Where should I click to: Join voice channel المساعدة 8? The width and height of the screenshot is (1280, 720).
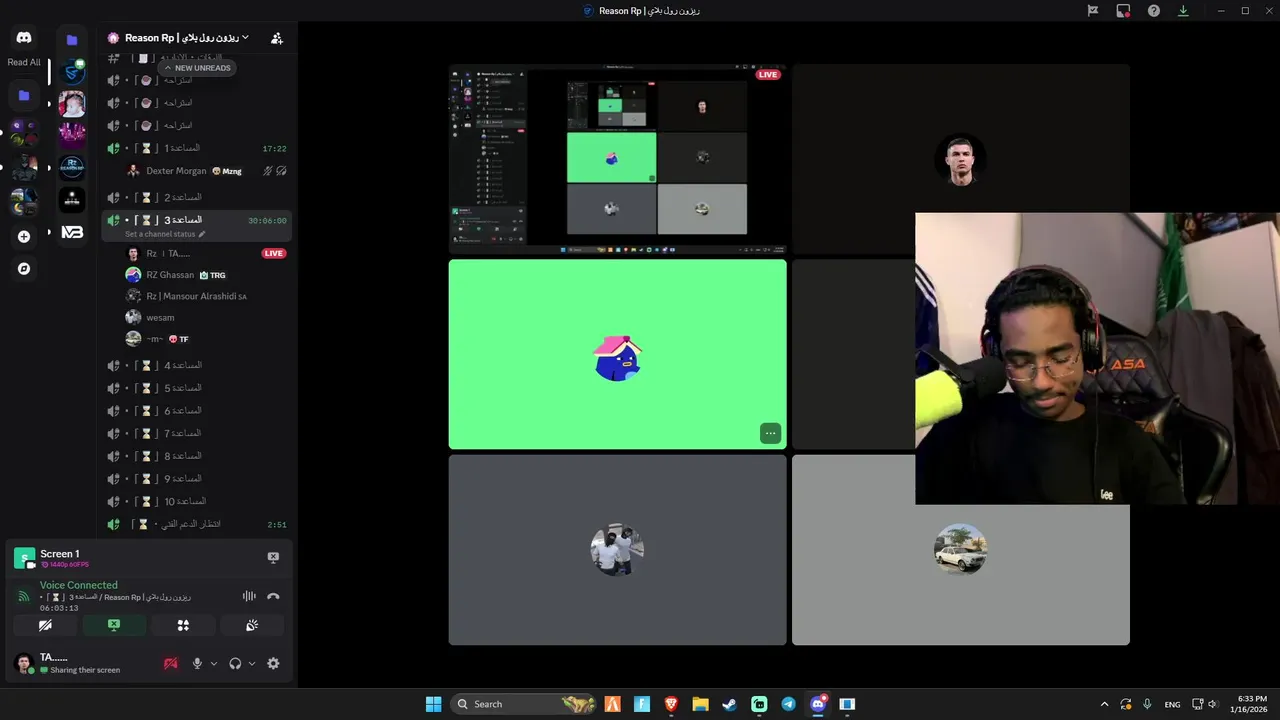197,456
